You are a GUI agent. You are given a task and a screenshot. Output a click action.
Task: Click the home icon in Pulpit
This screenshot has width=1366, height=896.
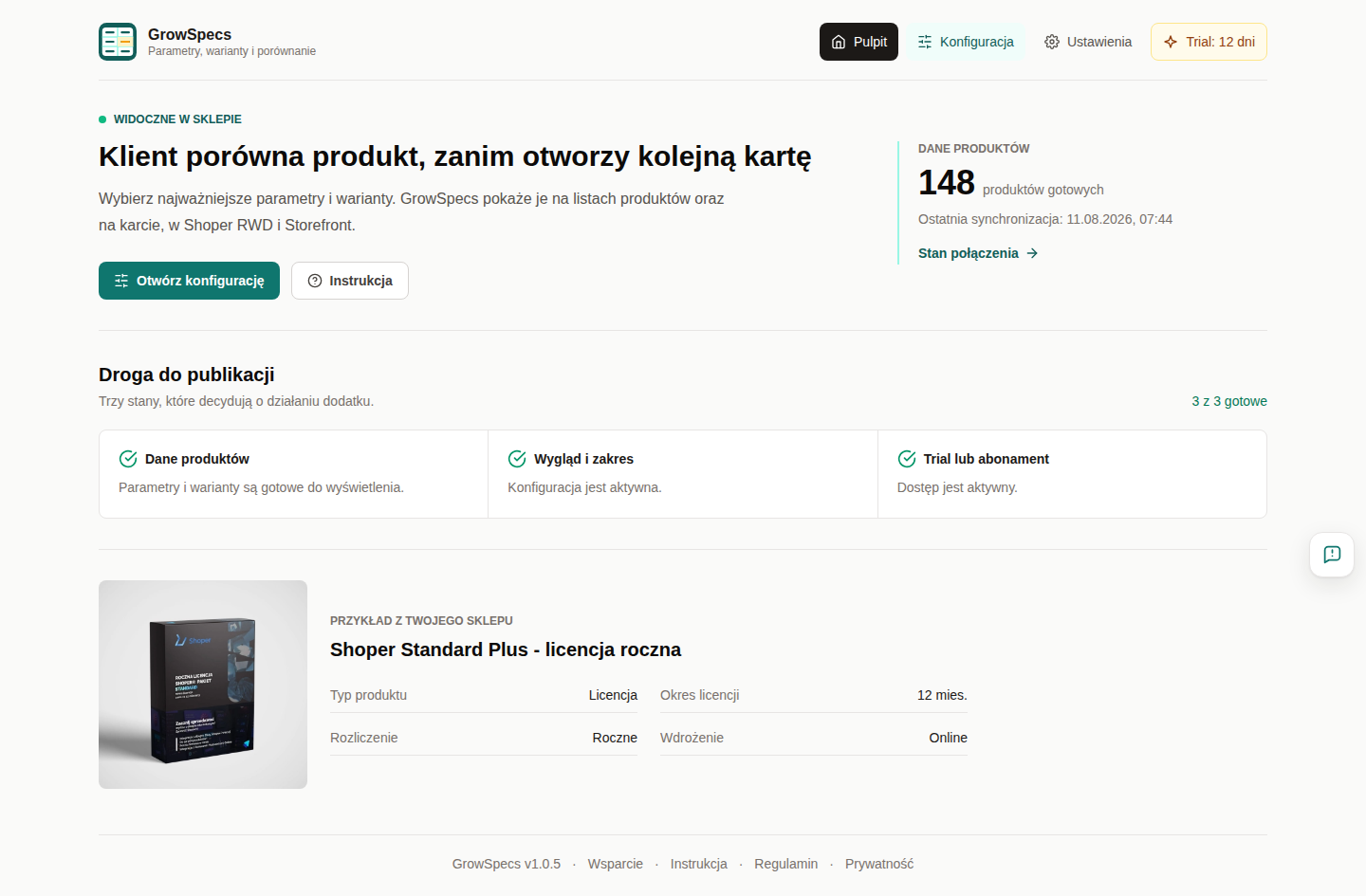(839, 42)
